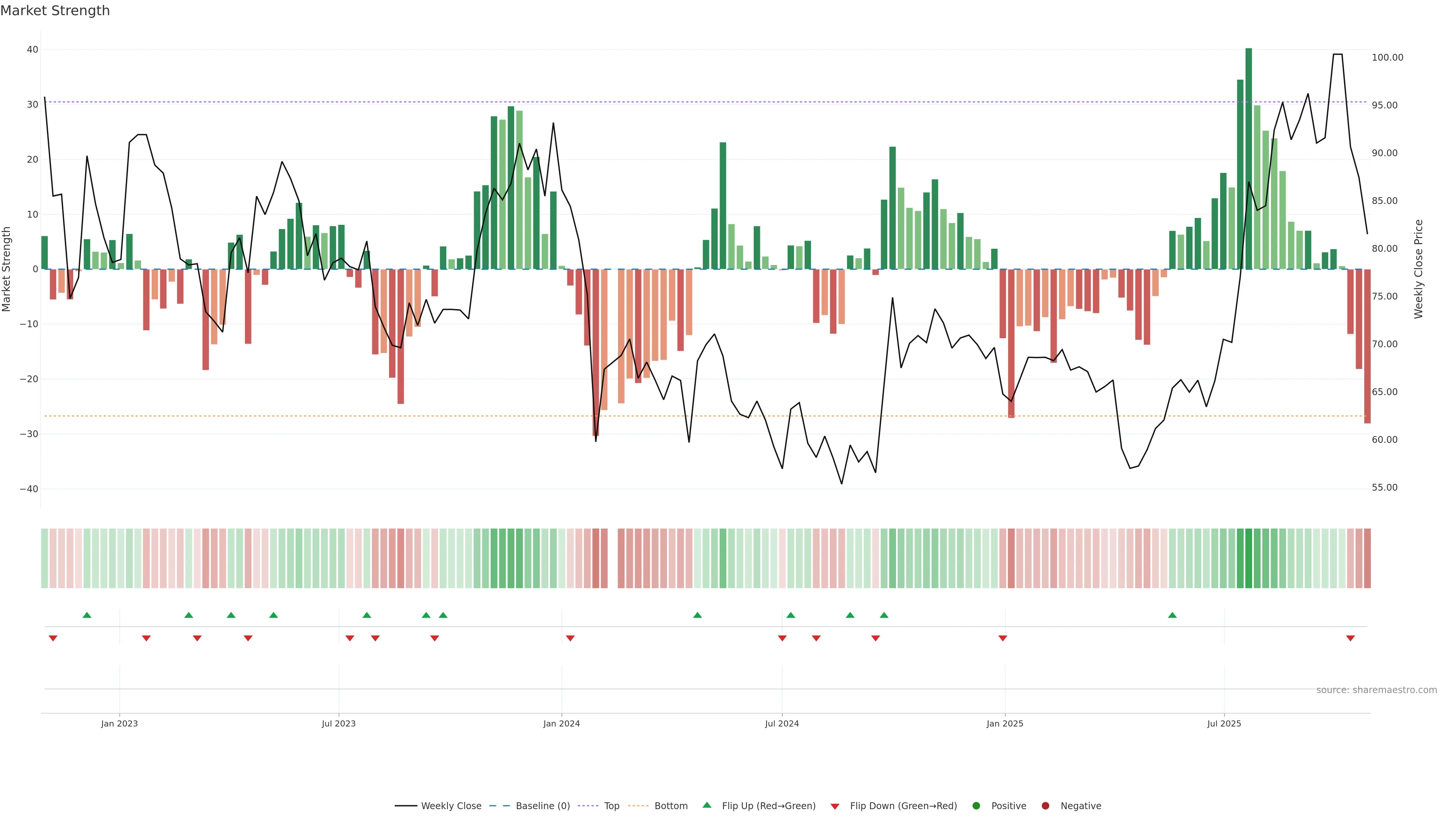Click the 100.00 price axis tick label
The width and height of the screenshot is (1456, 819).
1387,58
